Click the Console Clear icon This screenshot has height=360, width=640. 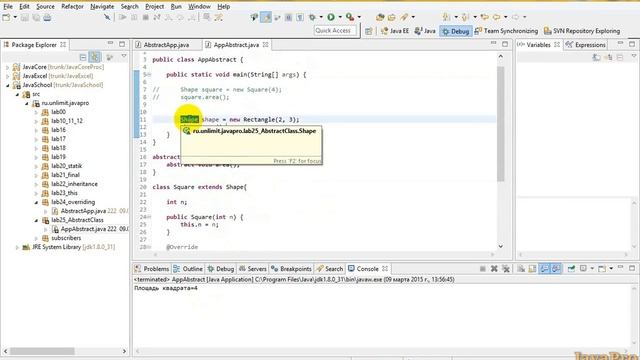click(521, 269)
